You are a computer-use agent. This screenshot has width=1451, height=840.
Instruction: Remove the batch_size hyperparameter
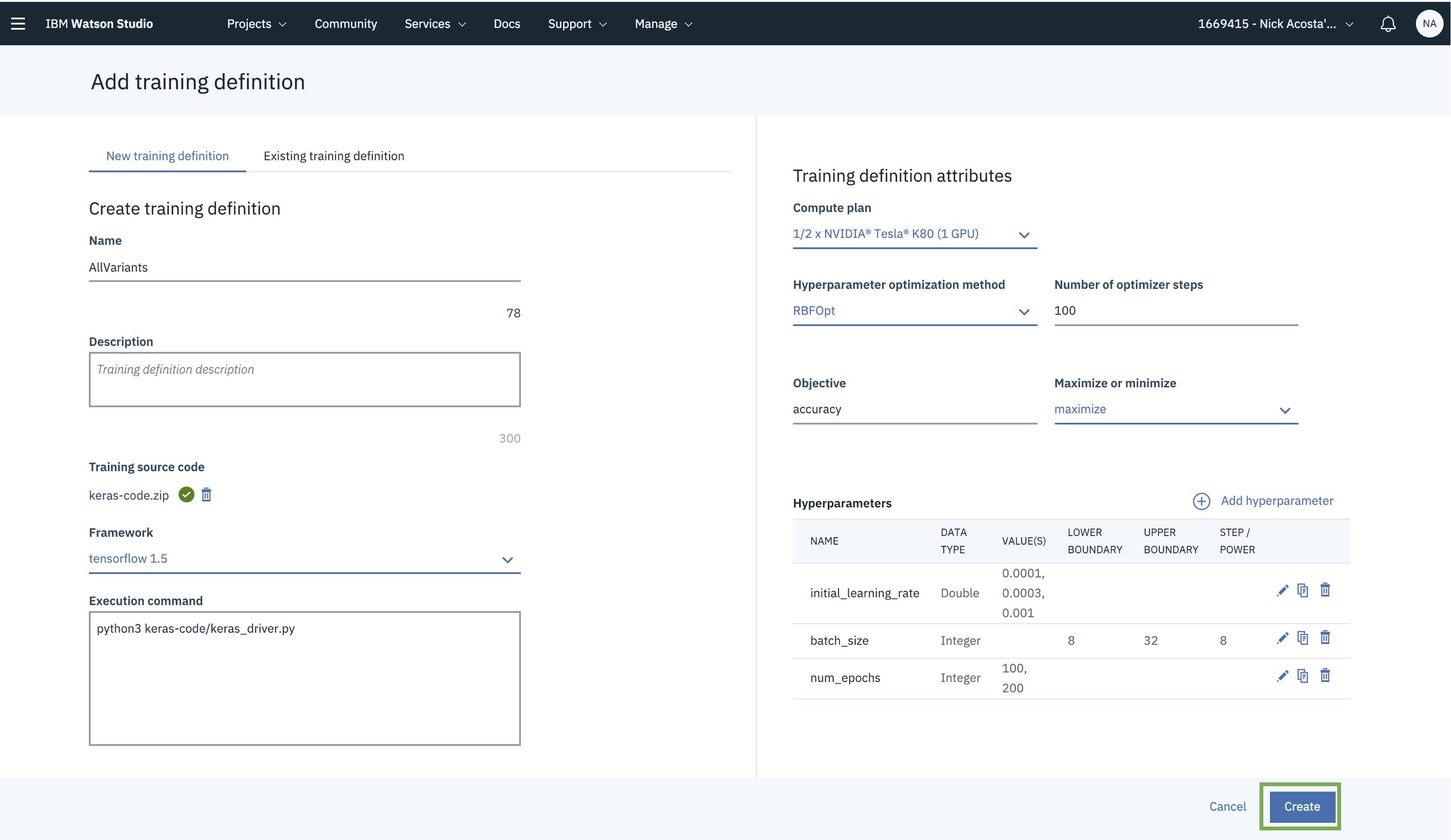click(x=1325, y=638)
